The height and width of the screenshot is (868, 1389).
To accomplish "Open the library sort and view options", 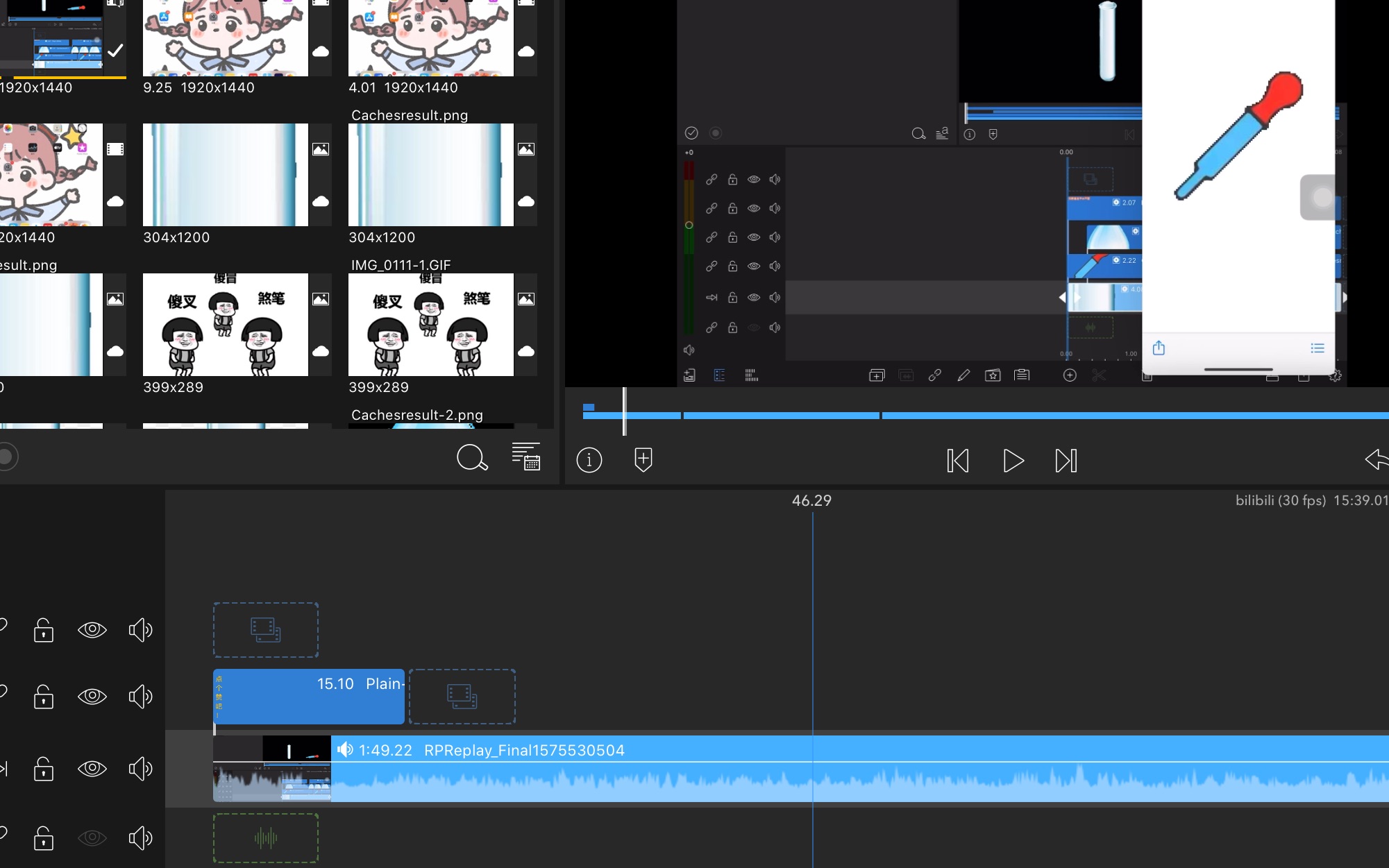I will [525, 457].
